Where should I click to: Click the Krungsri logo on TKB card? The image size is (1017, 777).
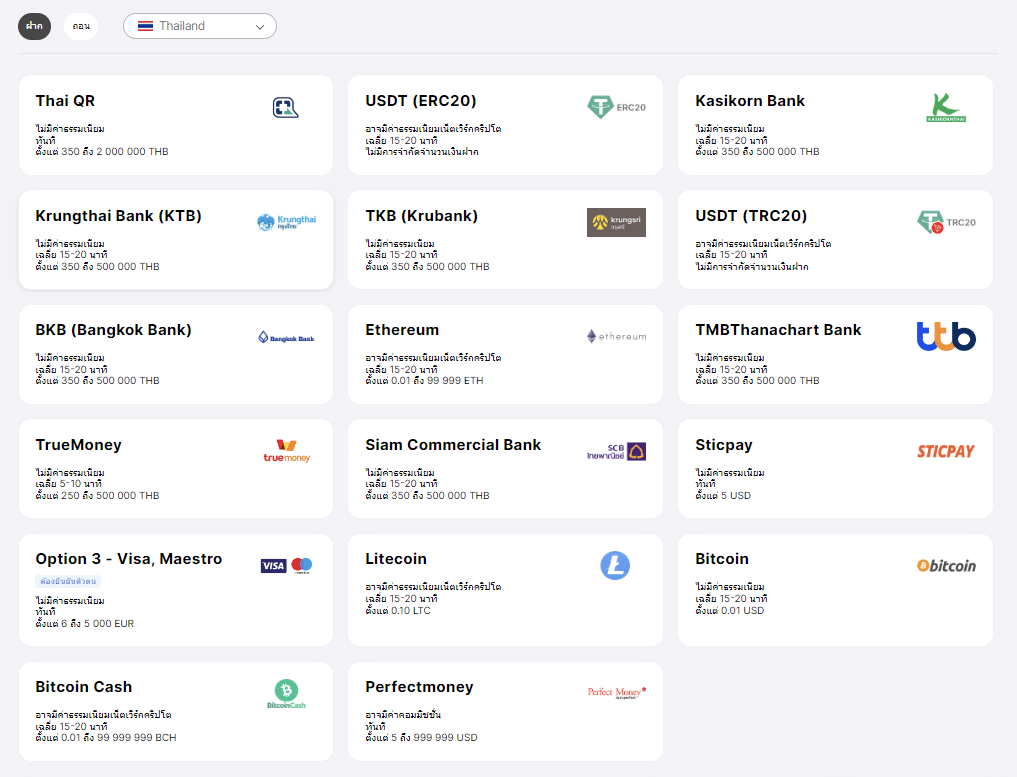(616, 222)
